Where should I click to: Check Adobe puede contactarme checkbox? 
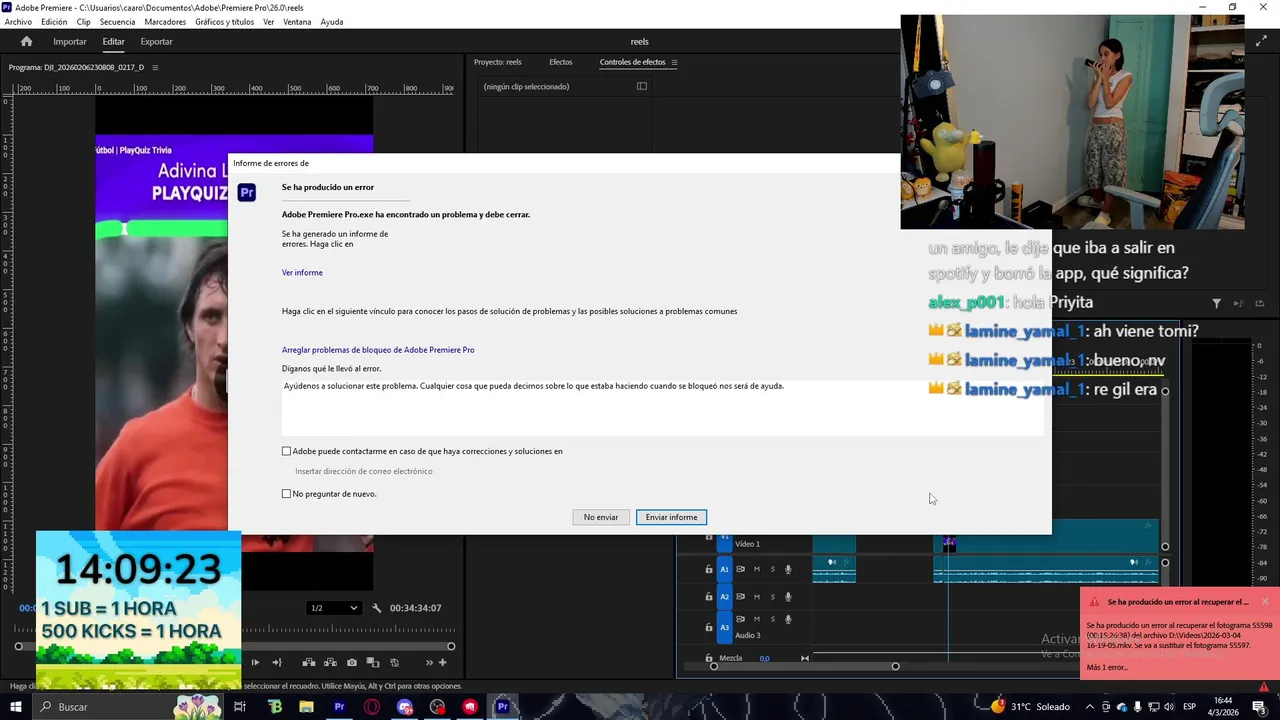pos(287,451)
